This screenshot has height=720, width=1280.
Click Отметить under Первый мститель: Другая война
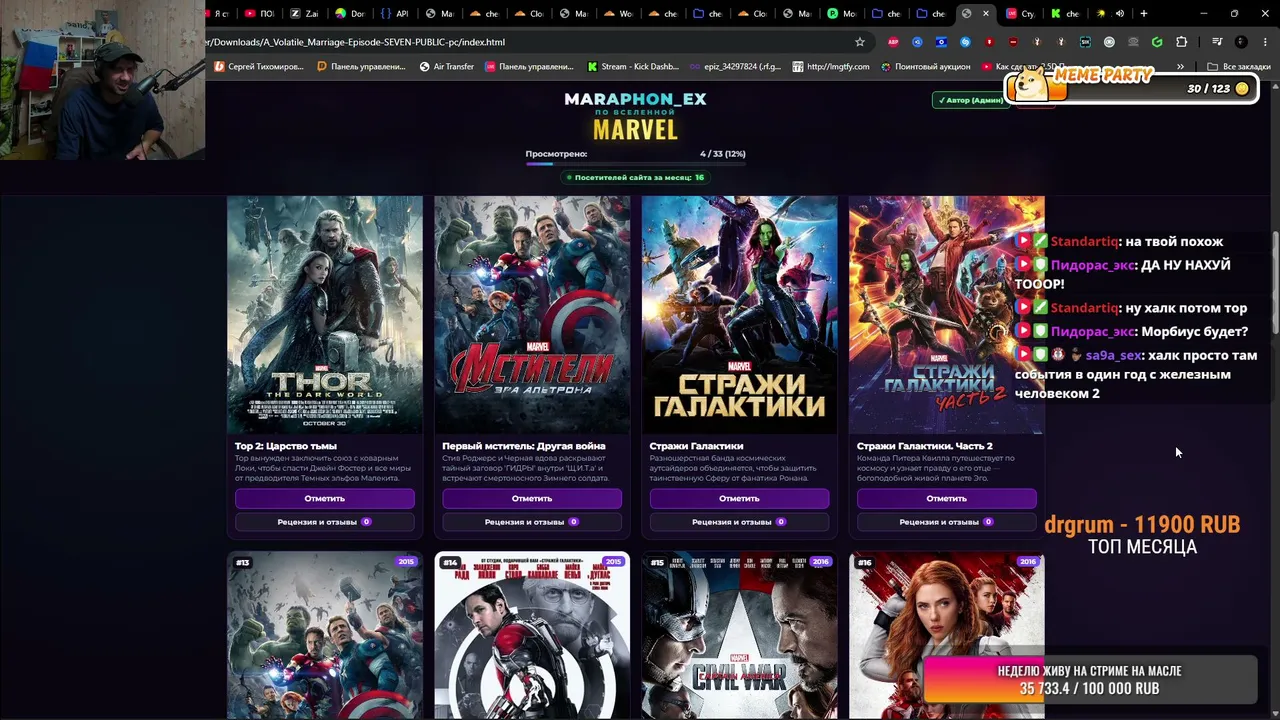[x=532, y=498]
